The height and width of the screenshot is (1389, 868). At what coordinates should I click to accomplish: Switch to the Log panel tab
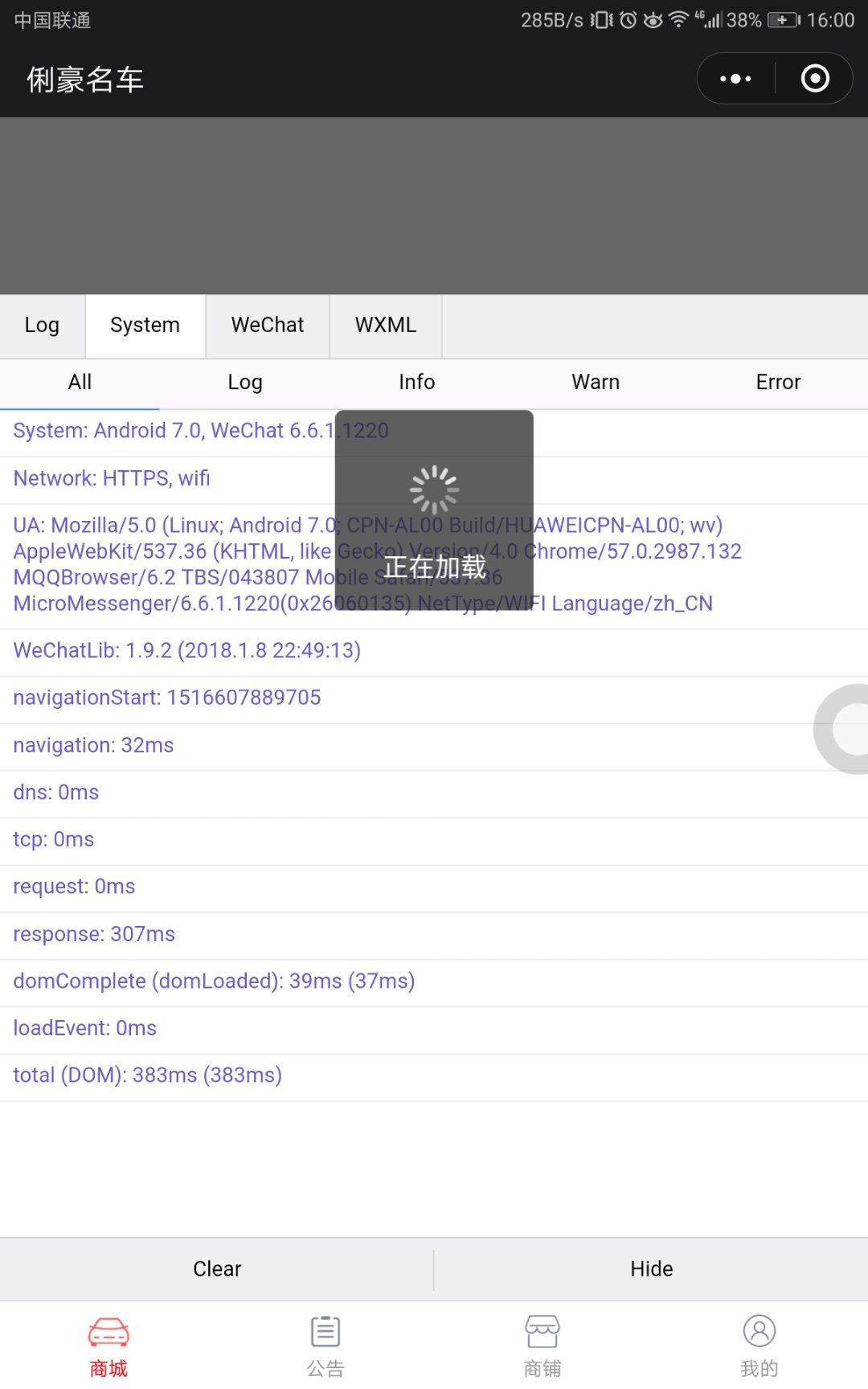coord(42,326)
